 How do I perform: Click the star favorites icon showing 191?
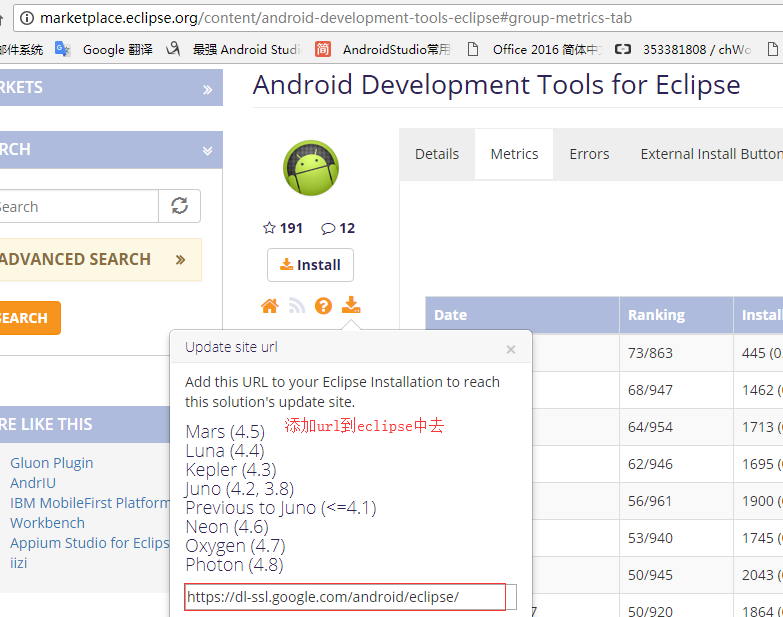(x=269, y=228)
